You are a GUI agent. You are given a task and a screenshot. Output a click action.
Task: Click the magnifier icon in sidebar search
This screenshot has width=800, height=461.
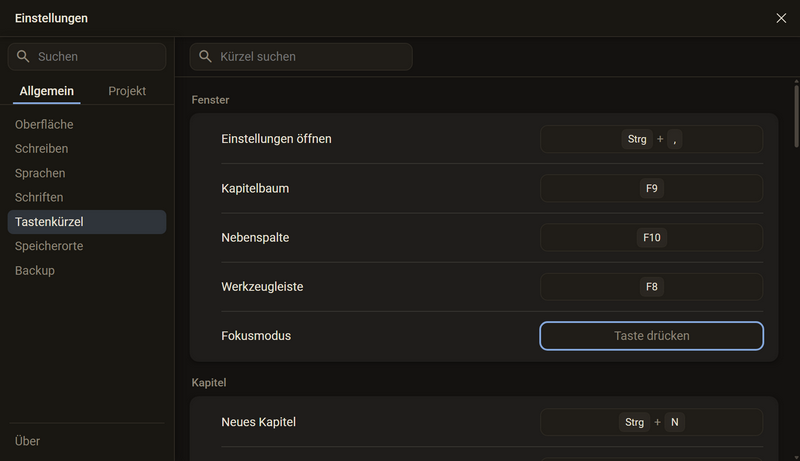[23, 56]
